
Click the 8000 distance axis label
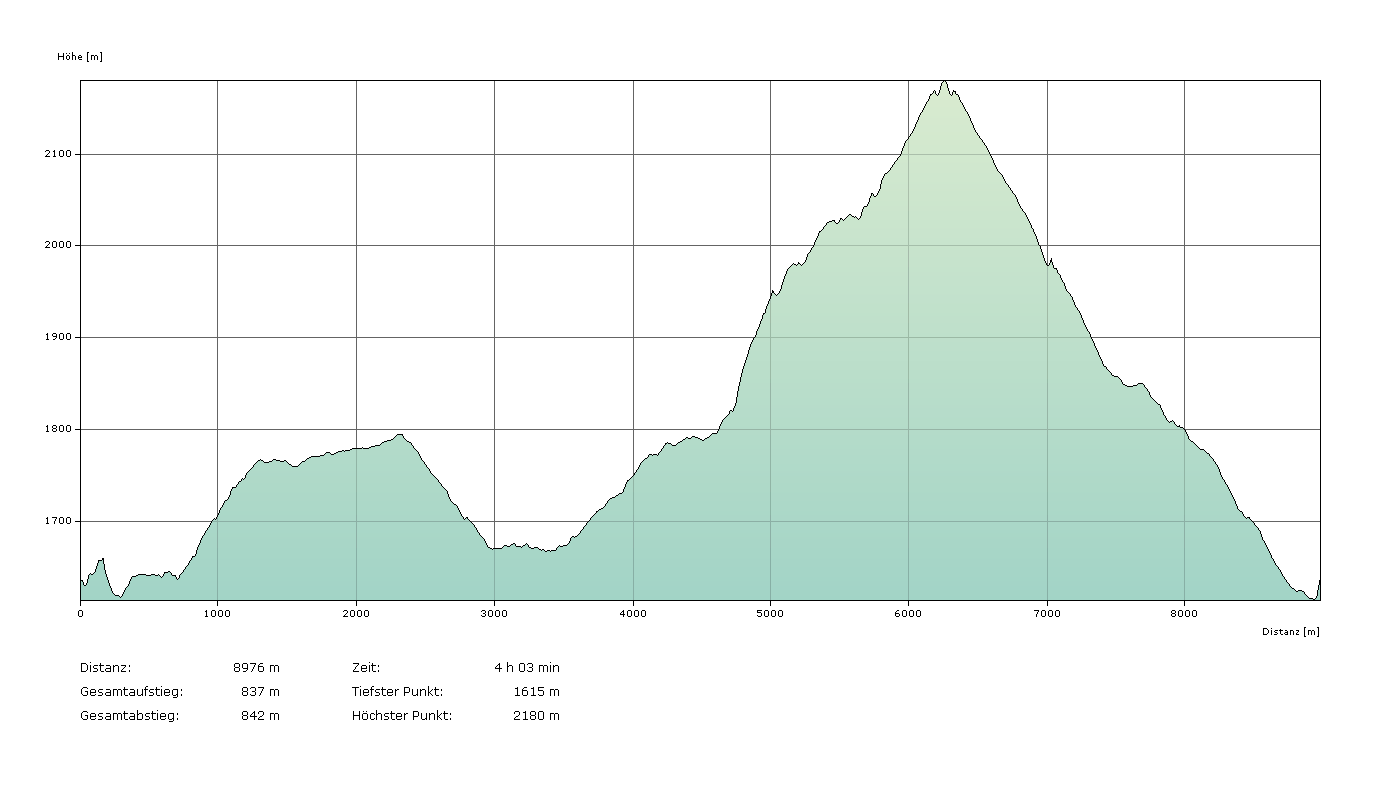coord(1184,613)
